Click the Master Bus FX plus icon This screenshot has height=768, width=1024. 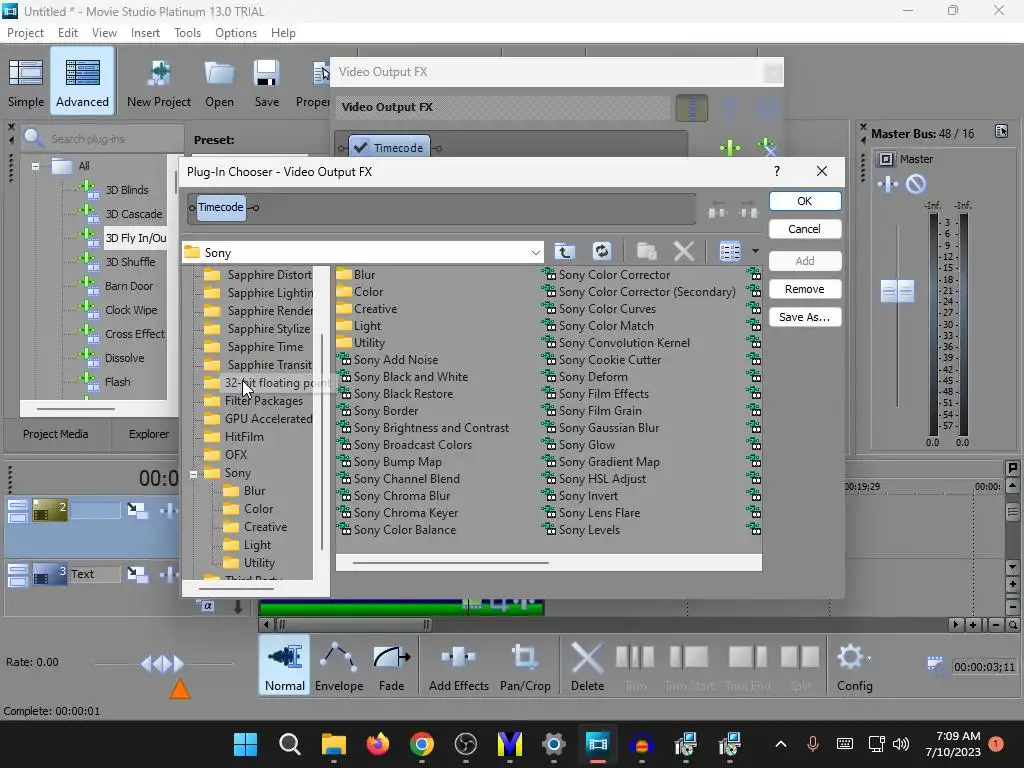tap(888, 184)
